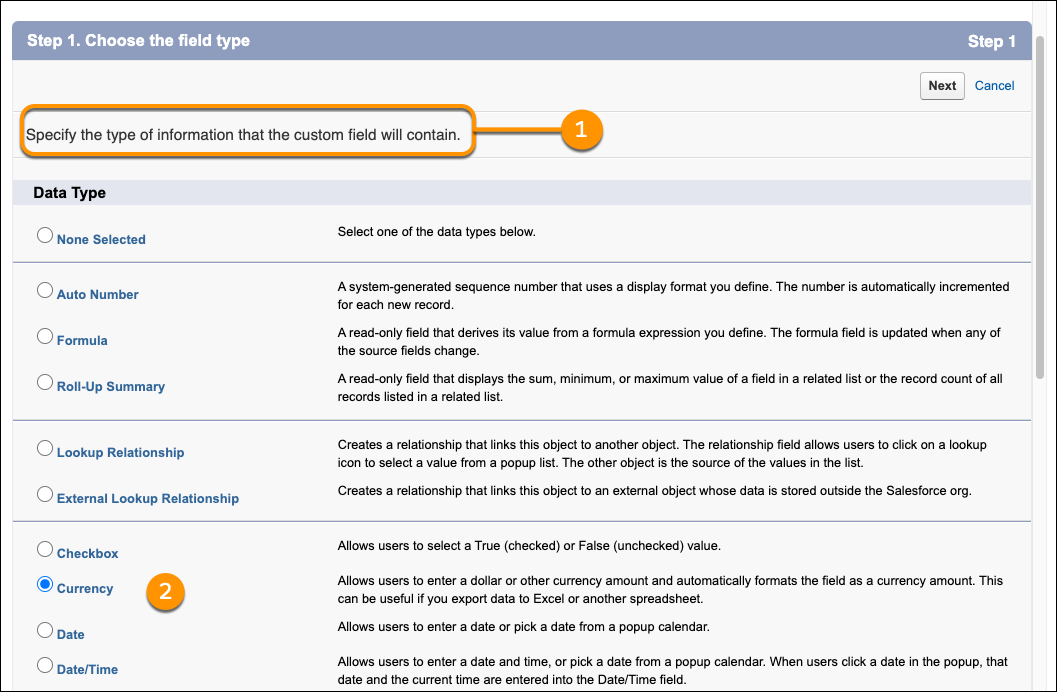Select the Currency radio button
This screenshot has height=692, width=1057.
(x=44, y=583)
